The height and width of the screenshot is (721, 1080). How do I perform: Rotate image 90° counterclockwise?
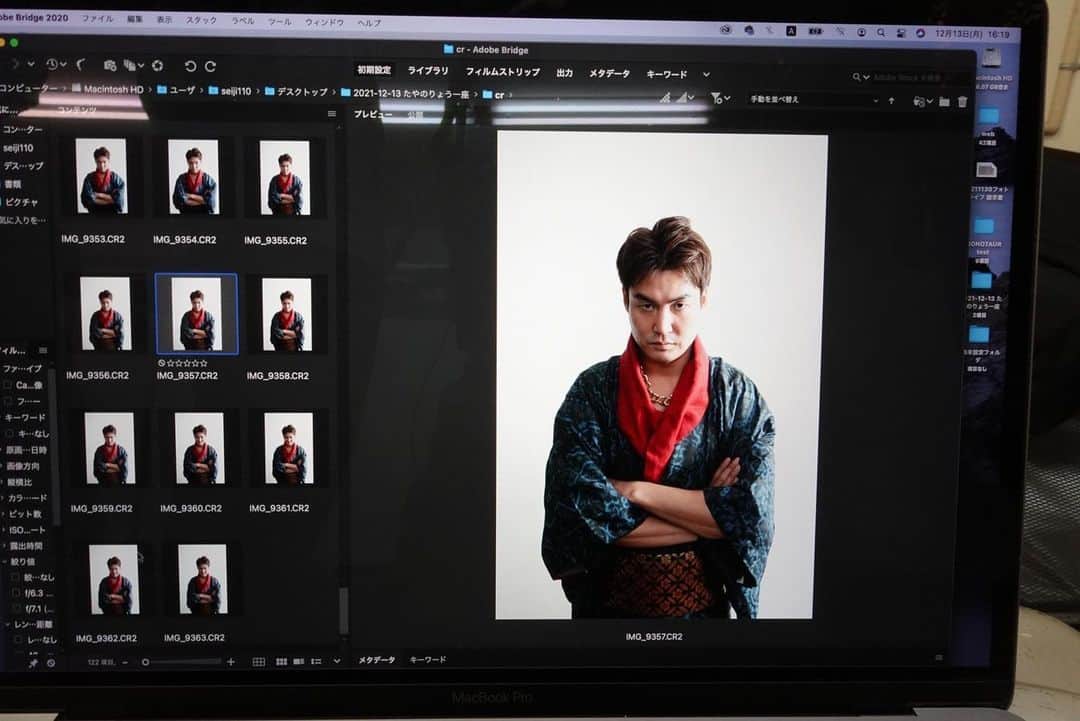(190, 66)
